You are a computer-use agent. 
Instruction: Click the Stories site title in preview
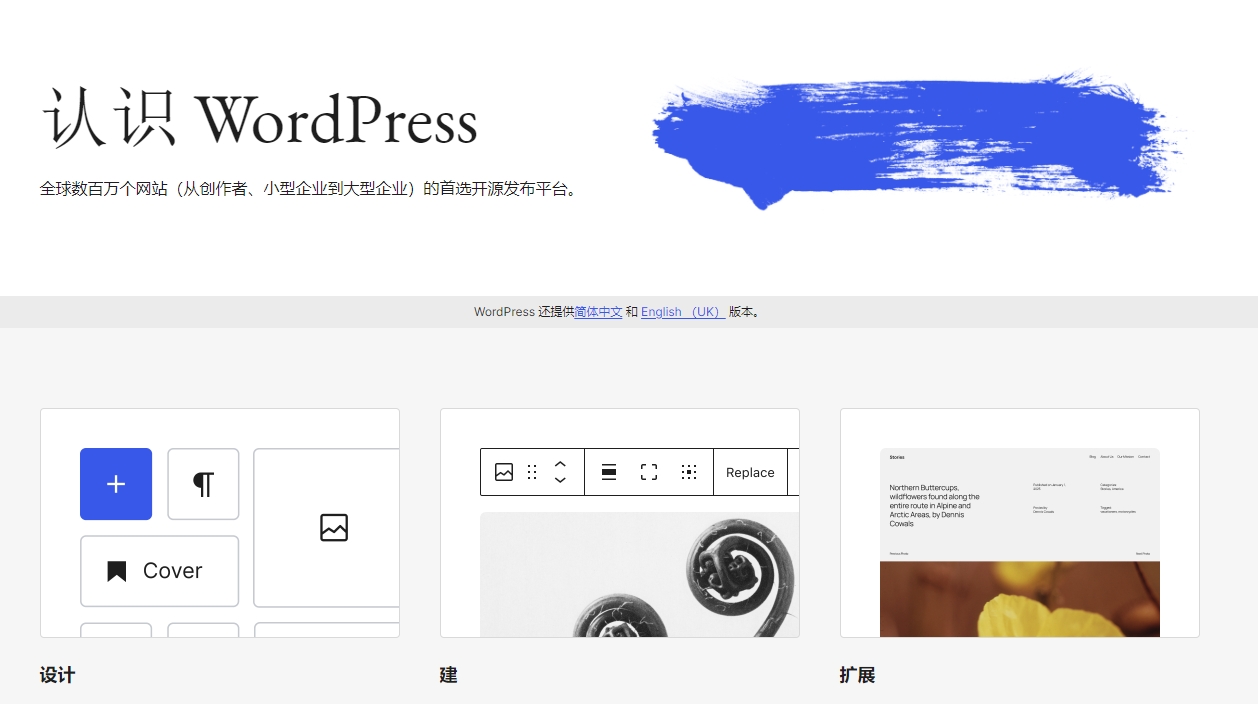pos(897,457)
